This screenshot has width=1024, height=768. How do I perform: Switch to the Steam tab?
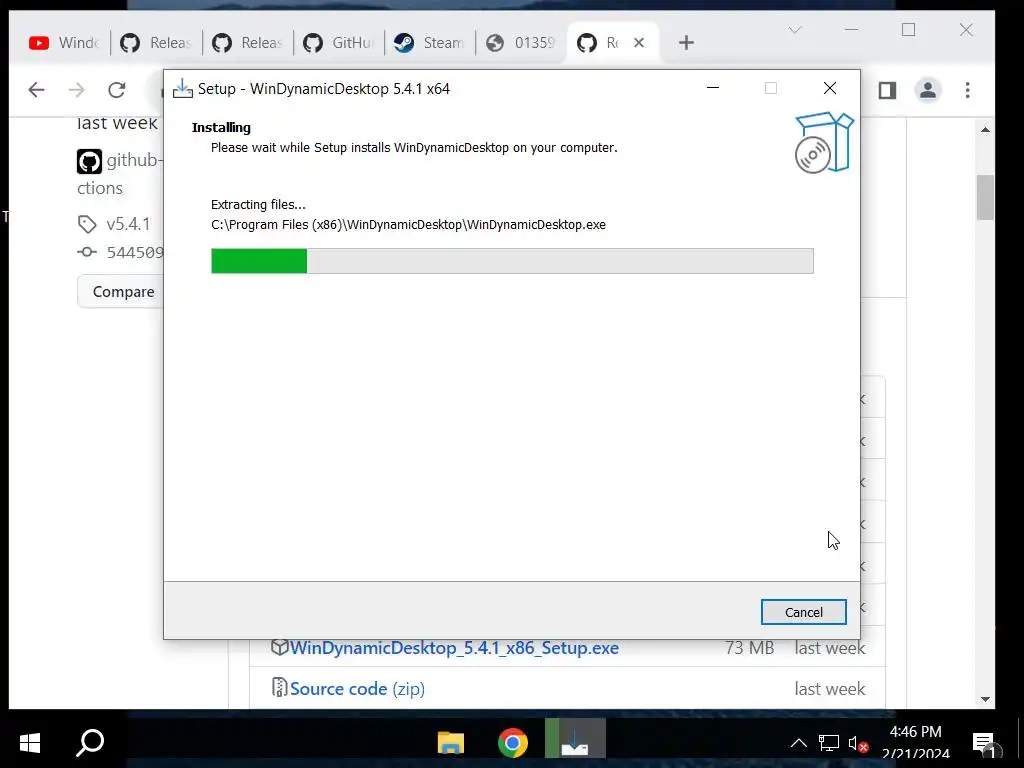click(x=429, y=43)
